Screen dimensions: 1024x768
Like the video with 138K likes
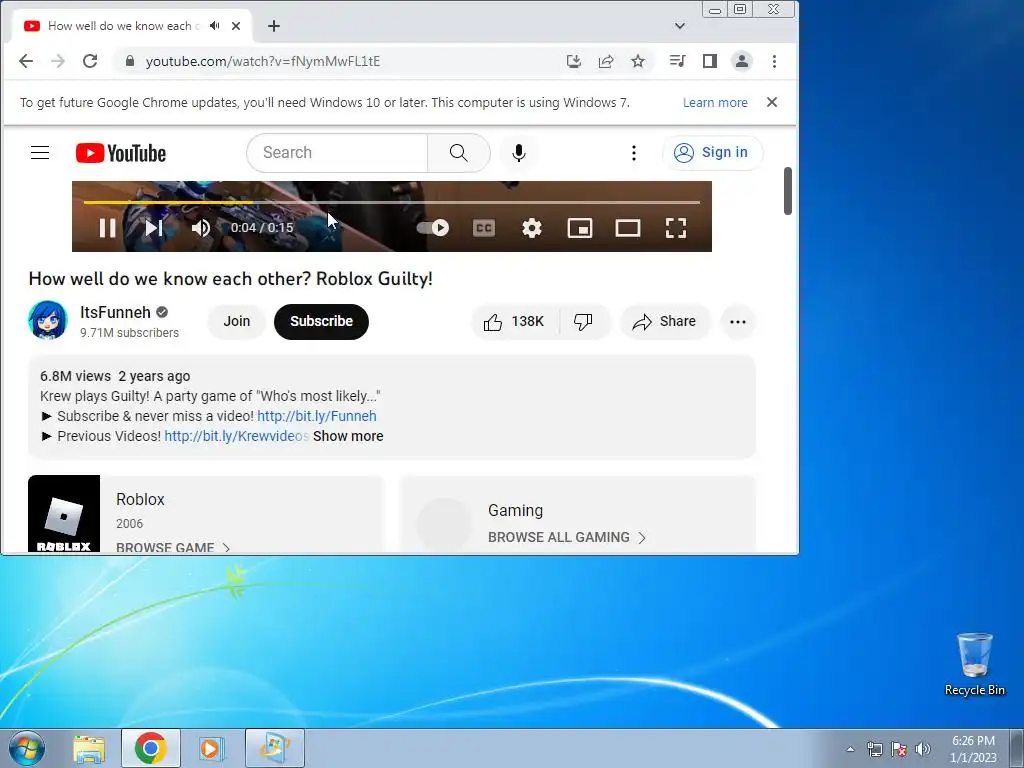pos(515,321)
